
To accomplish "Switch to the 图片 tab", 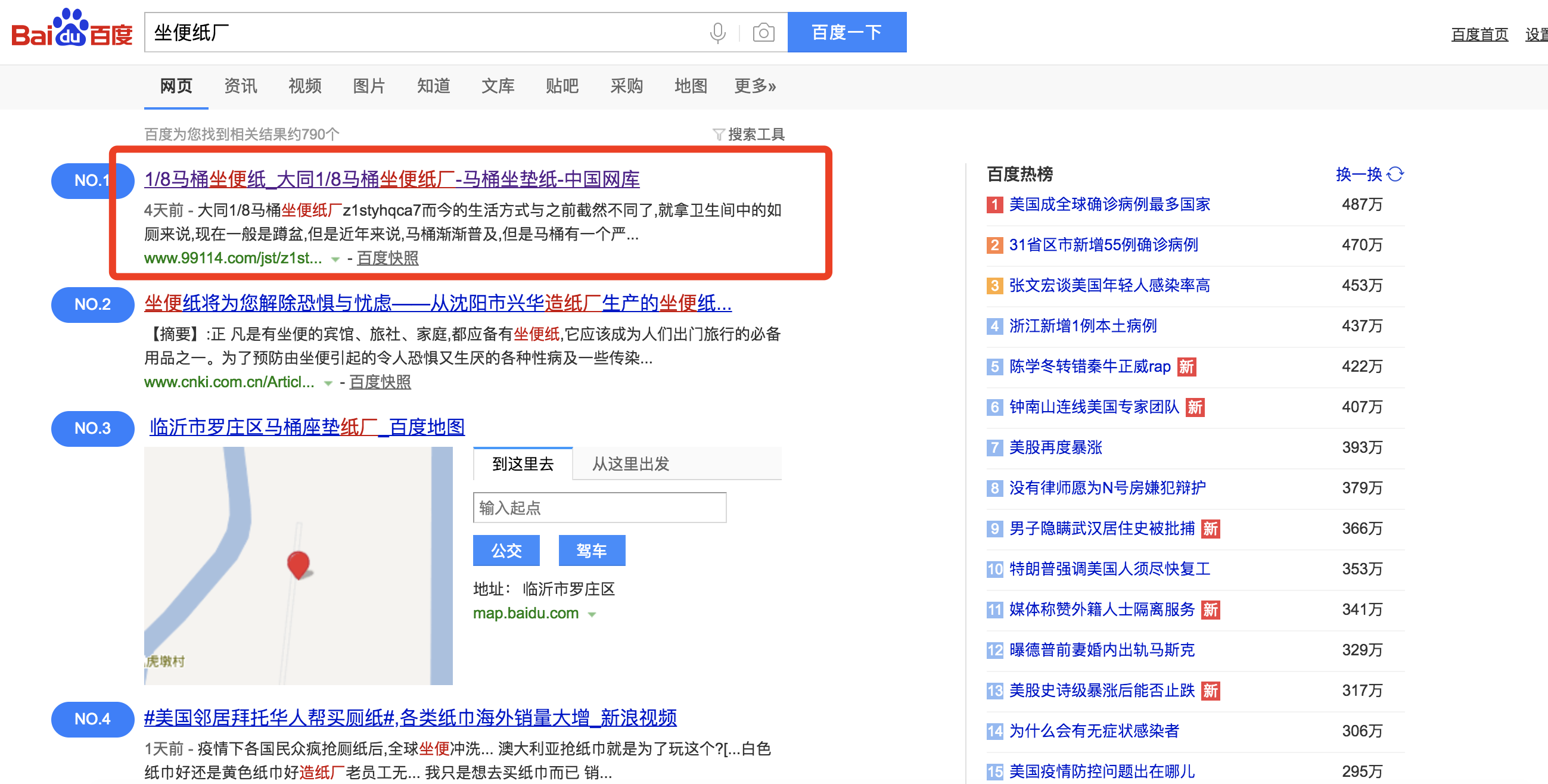I will click(x=368, y=86).
